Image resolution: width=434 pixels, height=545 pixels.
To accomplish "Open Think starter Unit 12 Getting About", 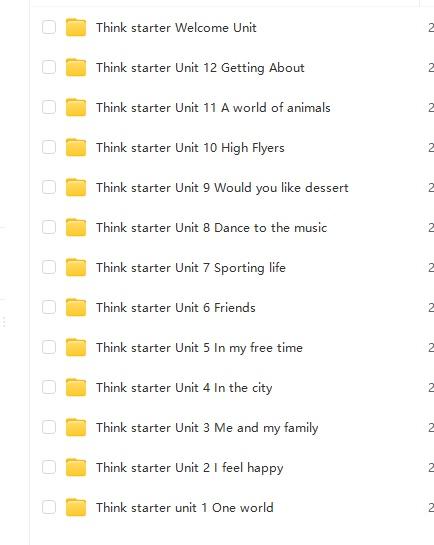I will pos(200,68).
